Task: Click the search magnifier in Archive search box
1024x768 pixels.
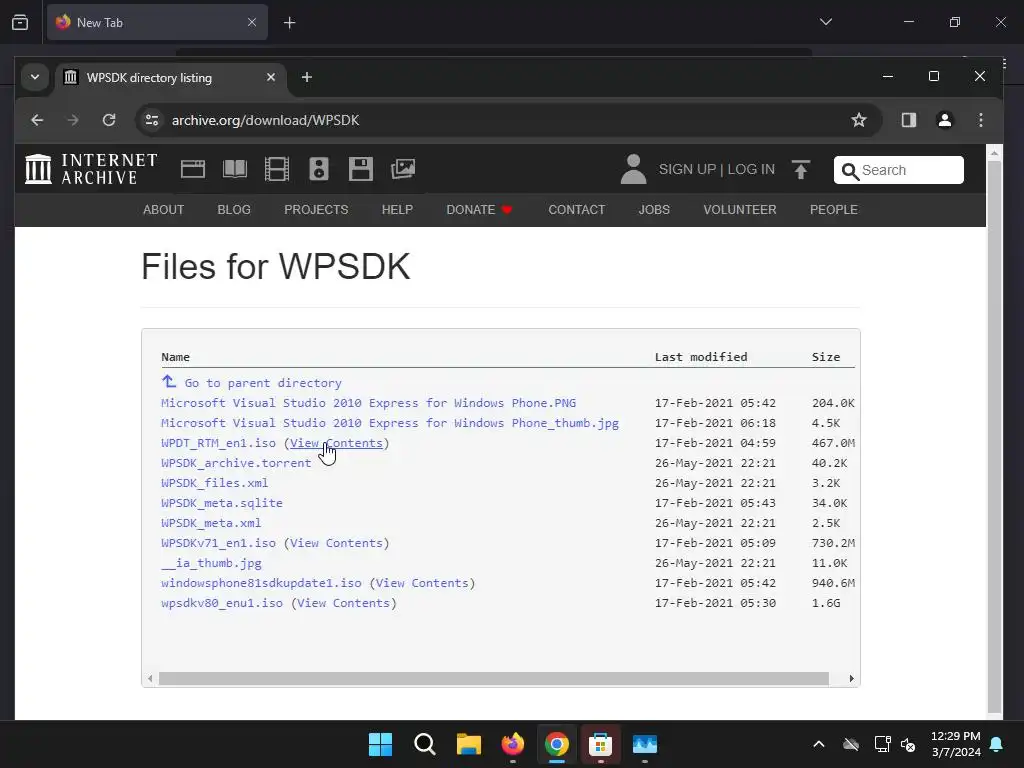Action: tap(849, 171)
